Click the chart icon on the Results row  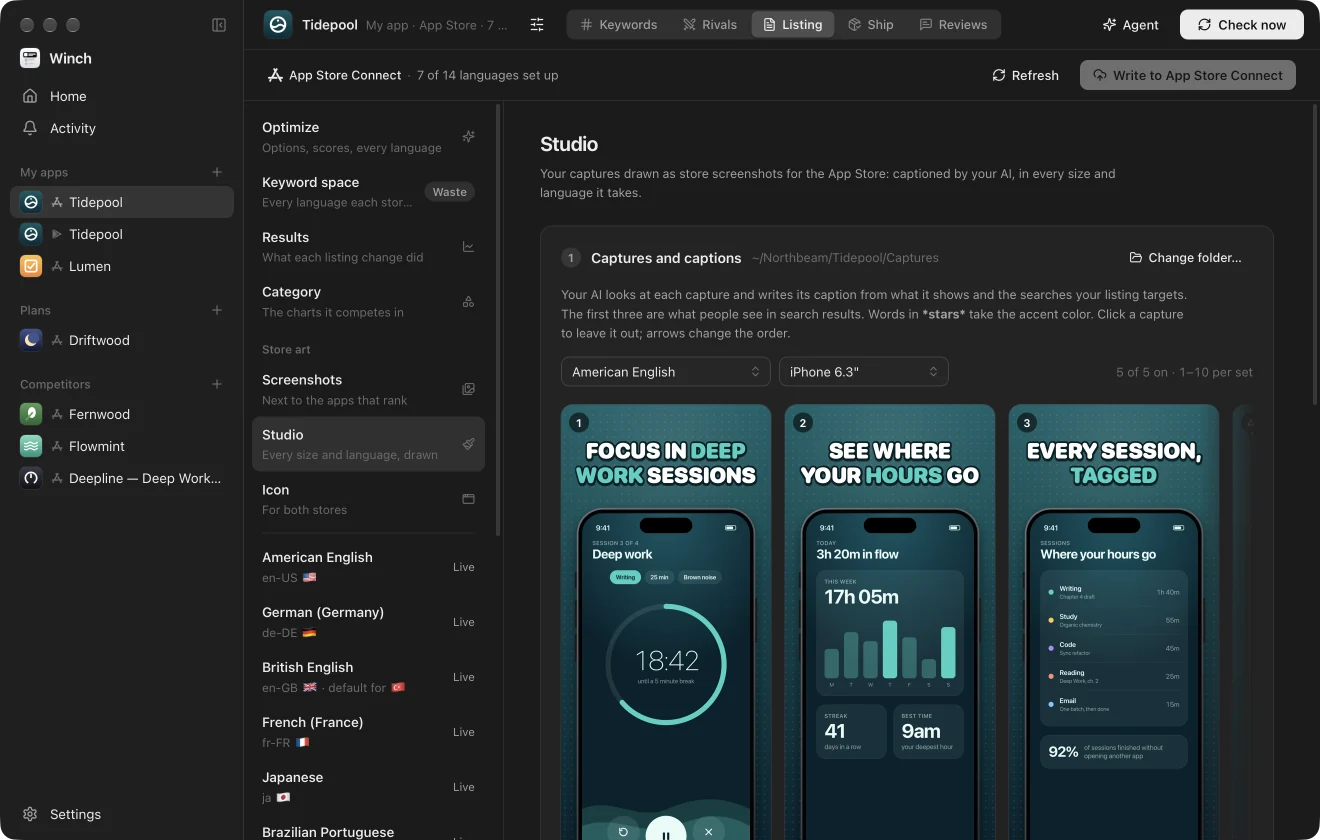click(x=468, y=247)
